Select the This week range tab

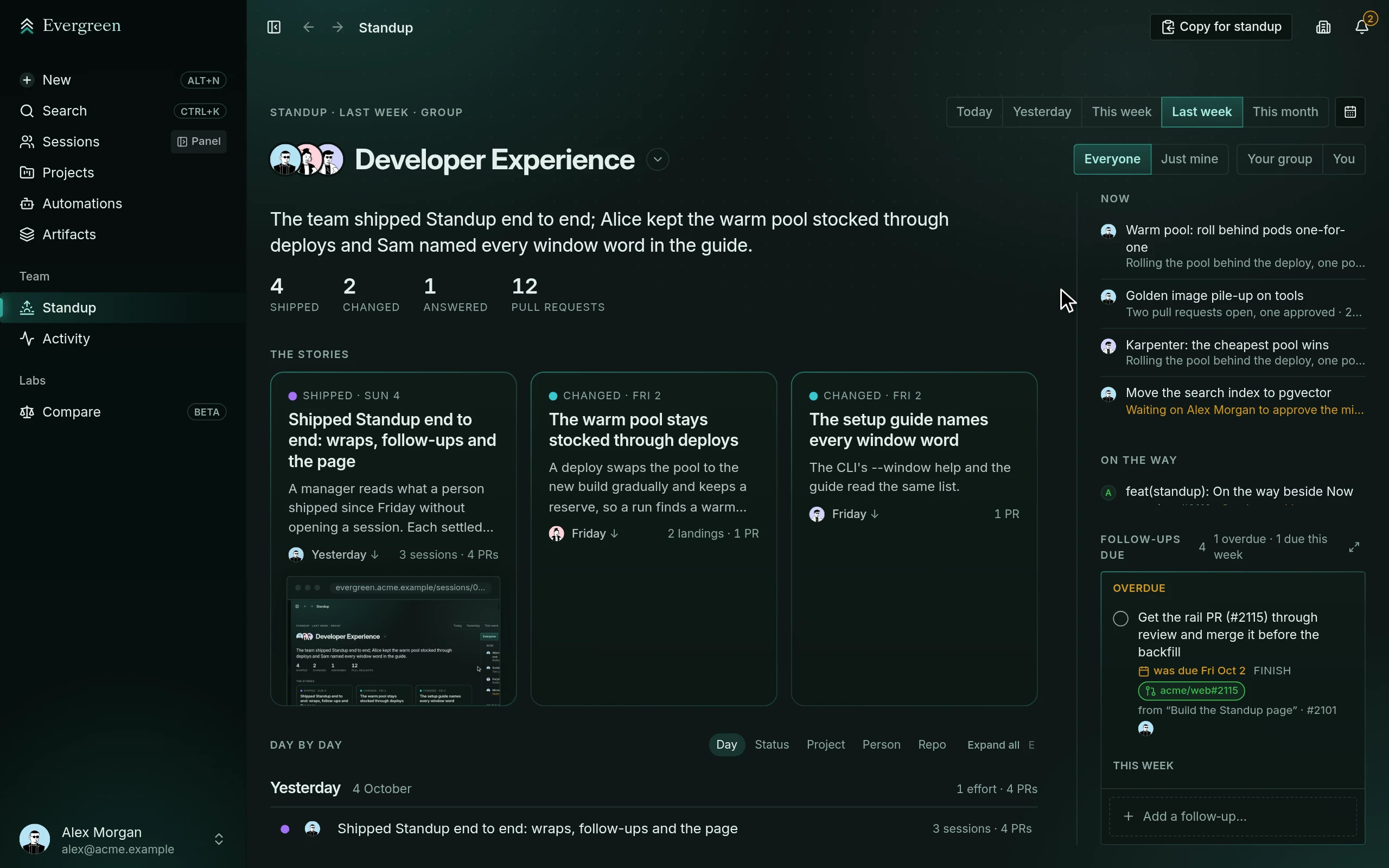(x=1121, y=112)
